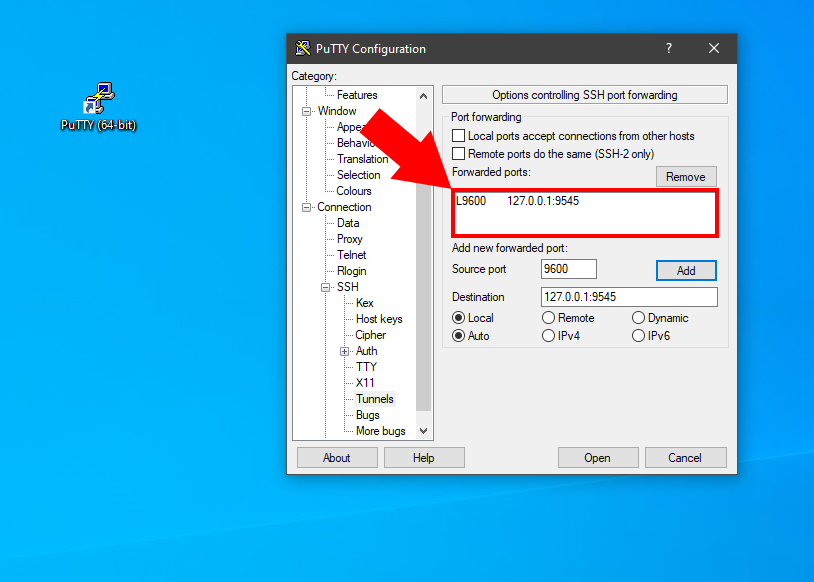
Task: Click the title bar question mark help button
Action: click(669, 48)
